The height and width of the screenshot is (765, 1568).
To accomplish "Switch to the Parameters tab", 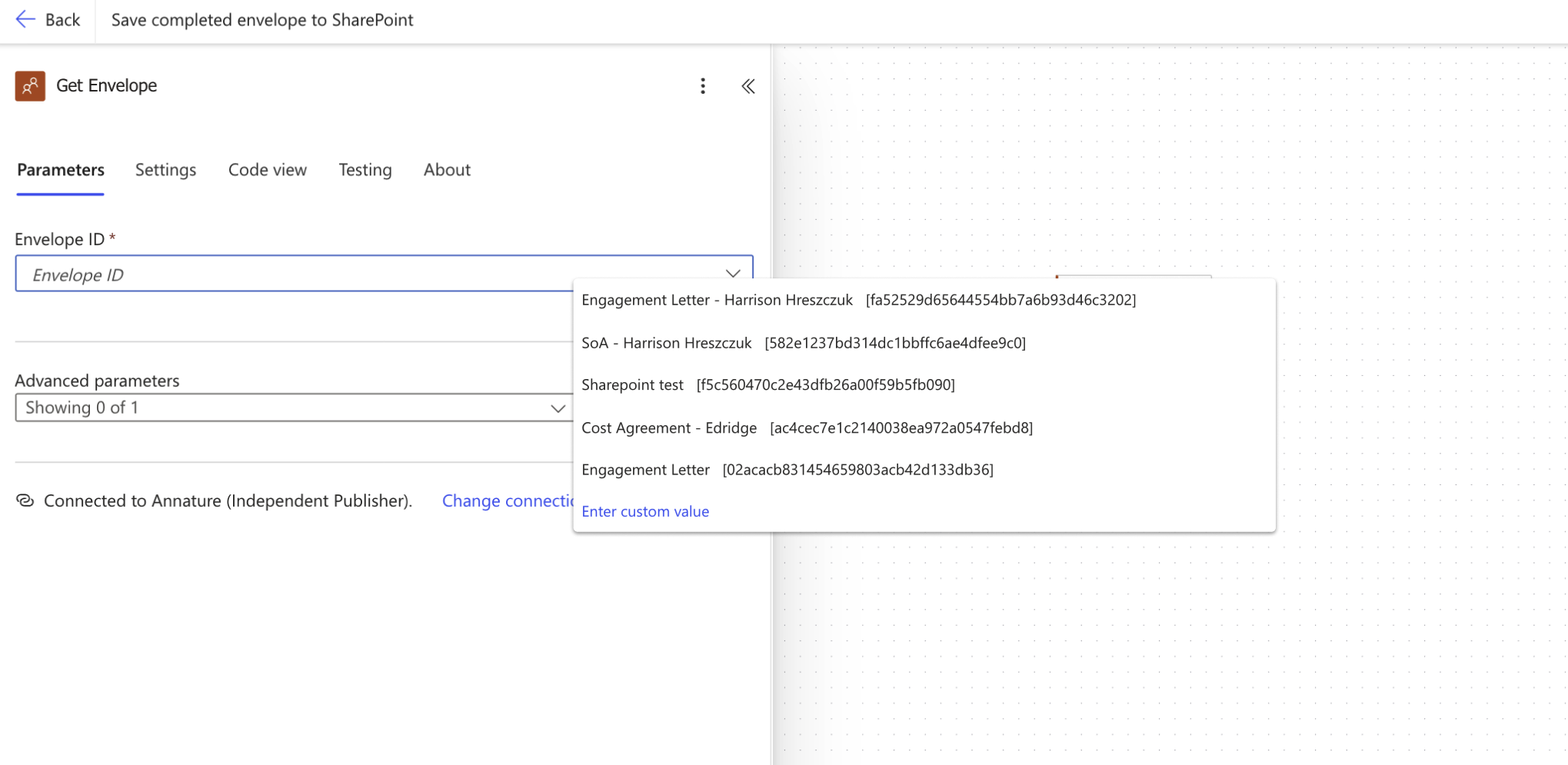I will click(x=61, y=170).
